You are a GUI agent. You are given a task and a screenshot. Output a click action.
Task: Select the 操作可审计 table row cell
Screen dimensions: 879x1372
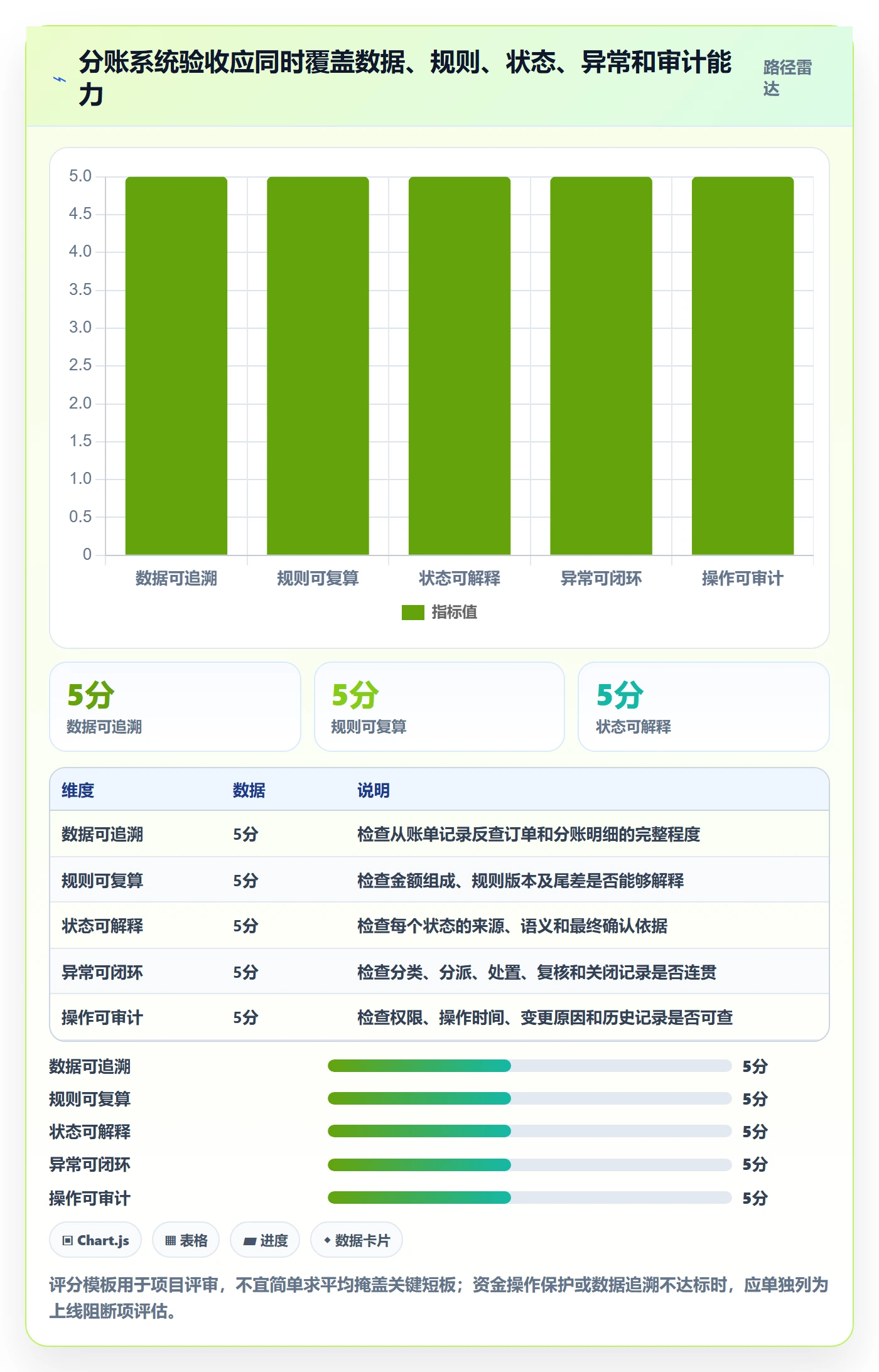coord(102,1017)
